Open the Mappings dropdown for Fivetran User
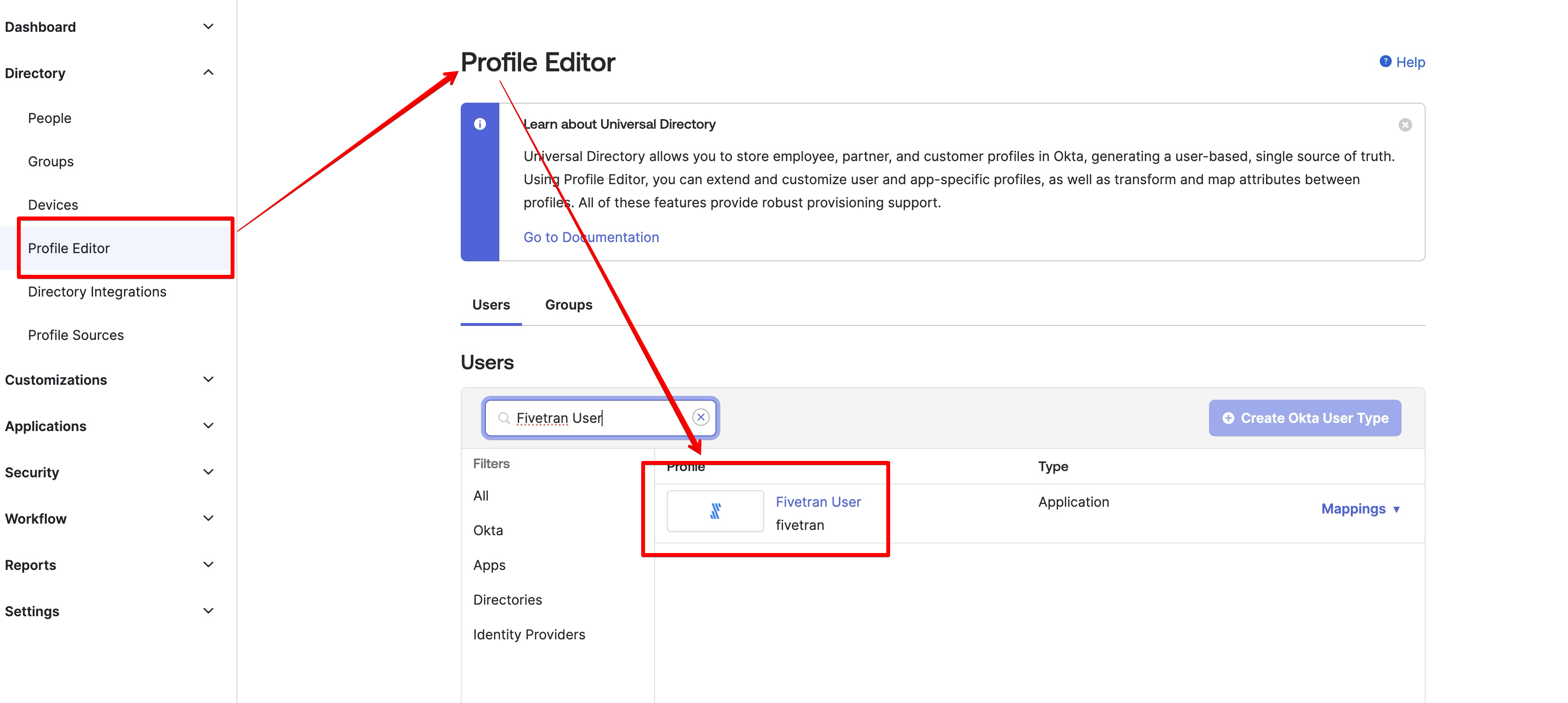Screen dimensions: 1568x703 pyautogui.click(x=1361, y=509)
